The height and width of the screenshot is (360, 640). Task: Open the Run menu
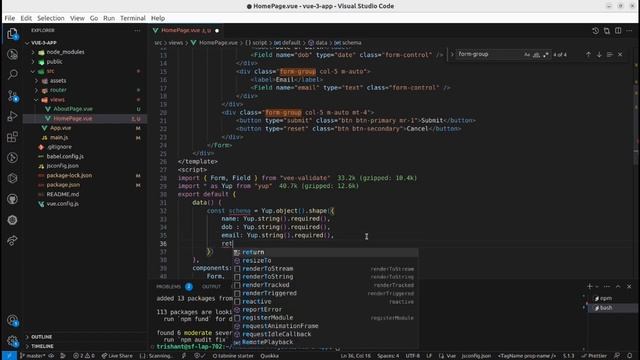[109, 18]
